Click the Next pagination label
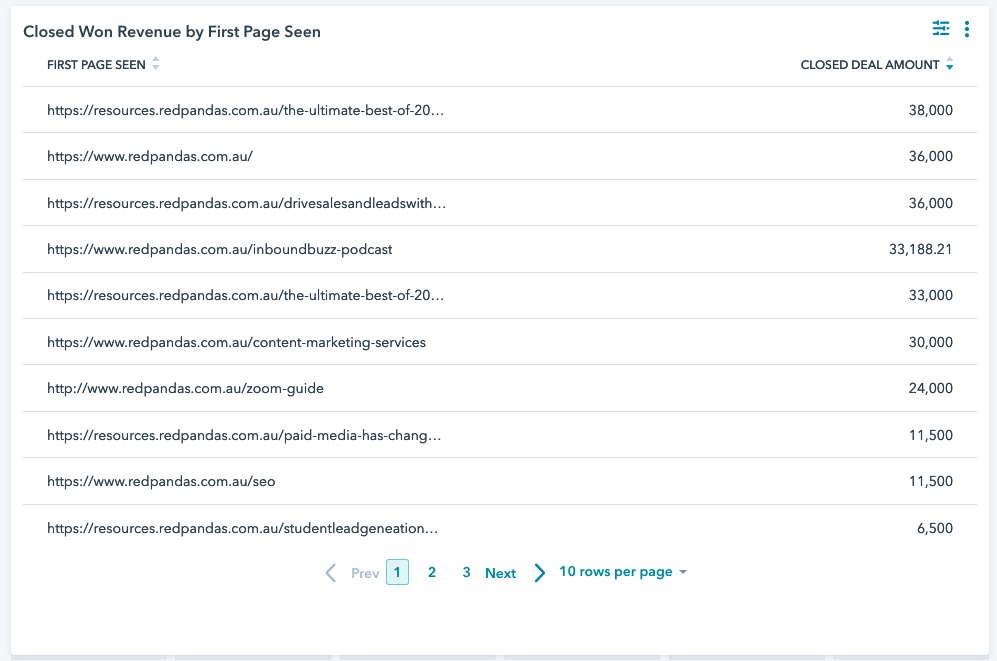997x661 pixels. pyautogui.click(x=500, y=572)
